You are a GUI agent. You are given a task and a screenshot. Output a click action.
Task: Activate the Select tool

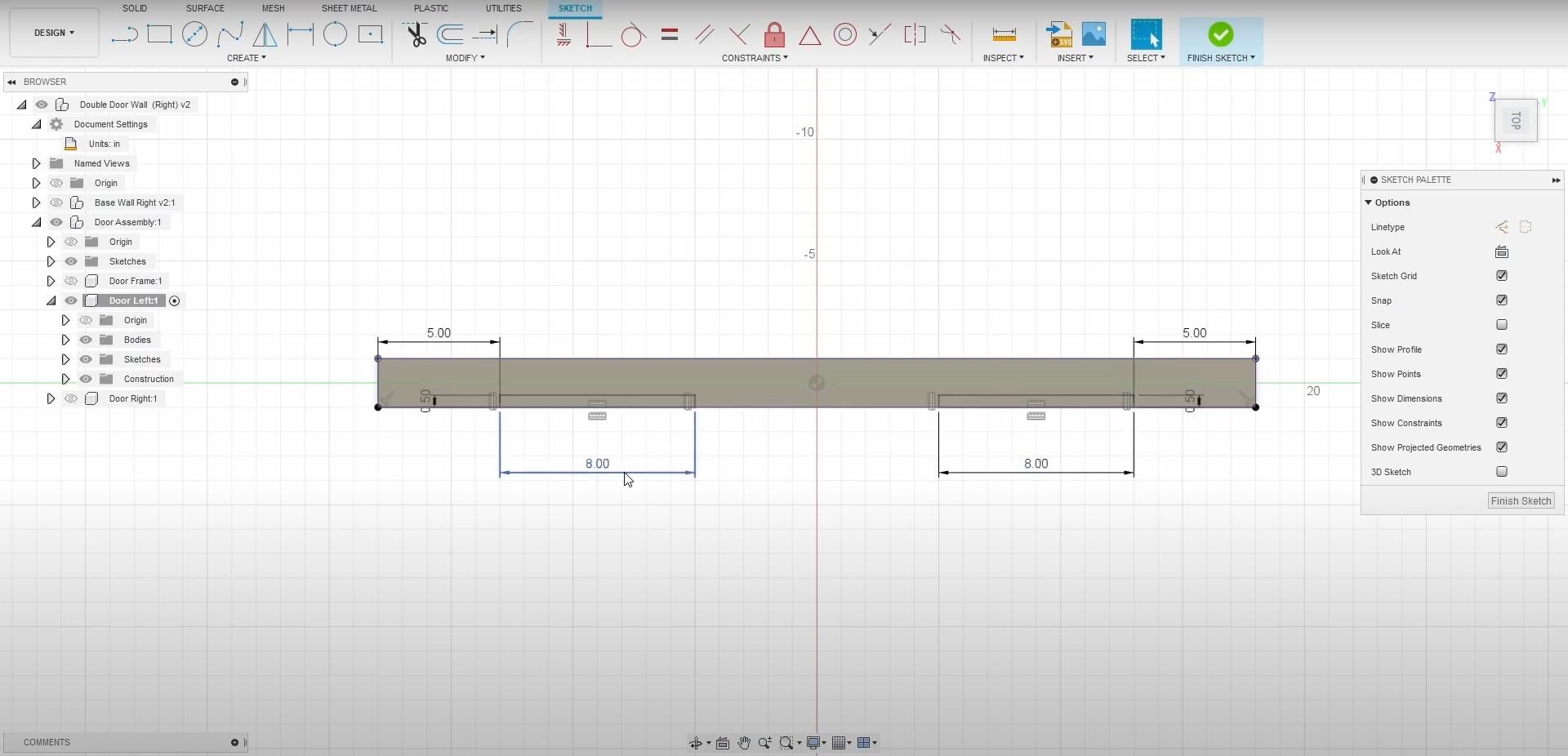[1146, 34]
